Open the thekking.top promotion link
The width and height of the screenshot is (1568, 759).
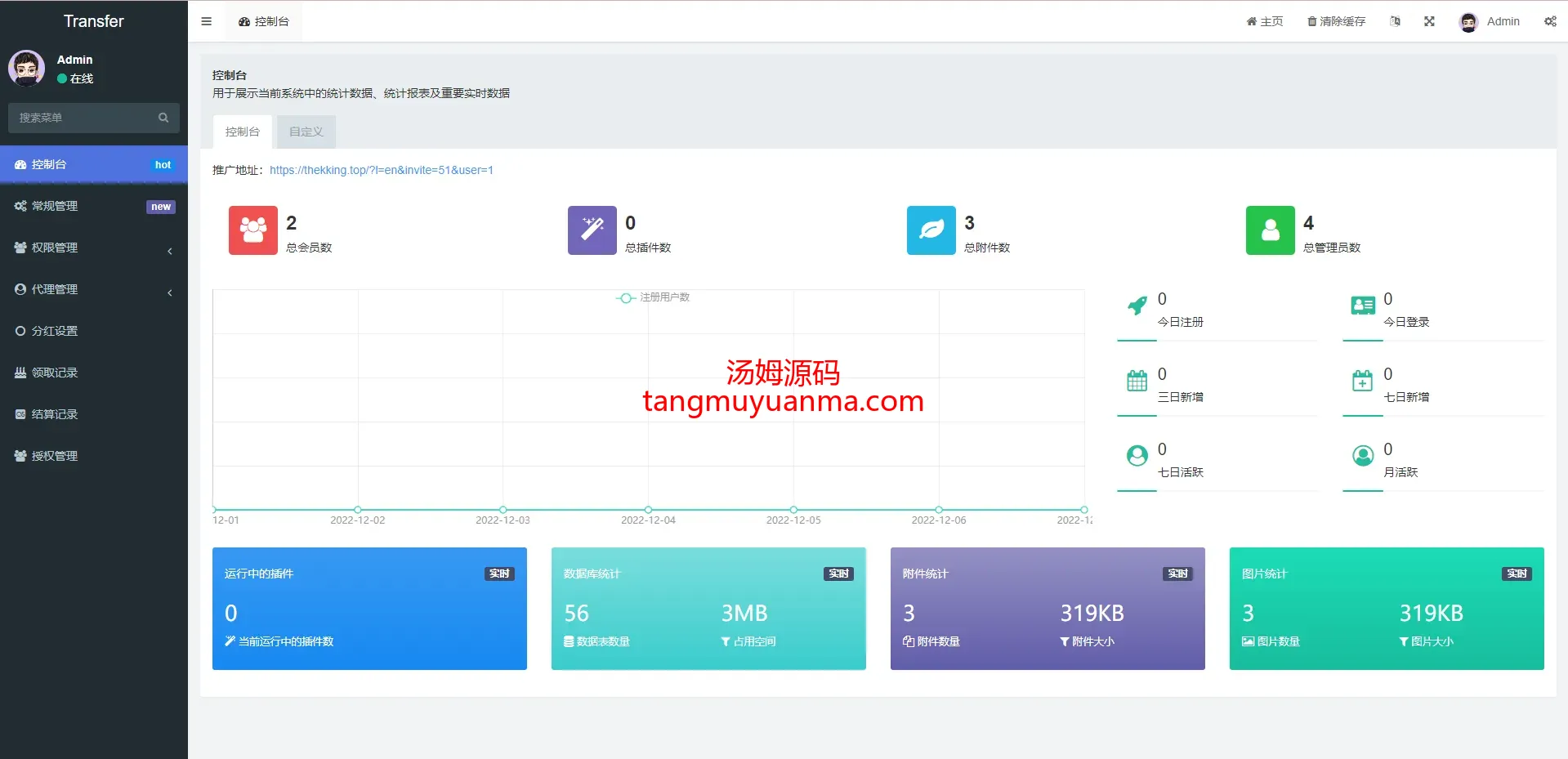381,170
